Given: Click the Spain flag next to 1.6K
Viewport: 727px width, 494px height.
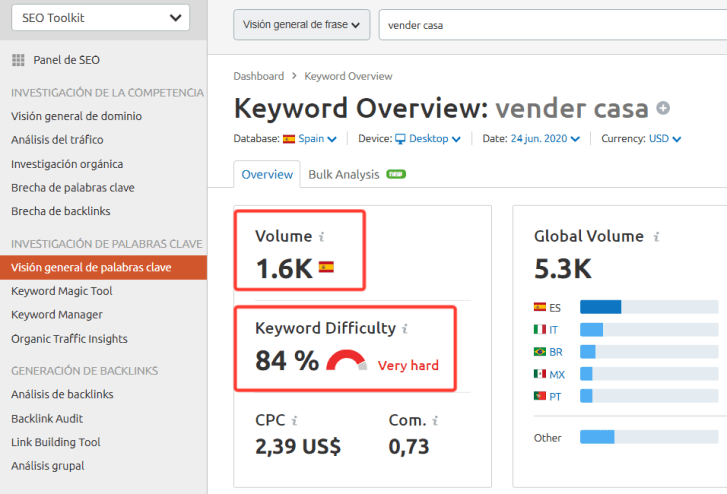Looking at the screenshot, I should 326,267.
